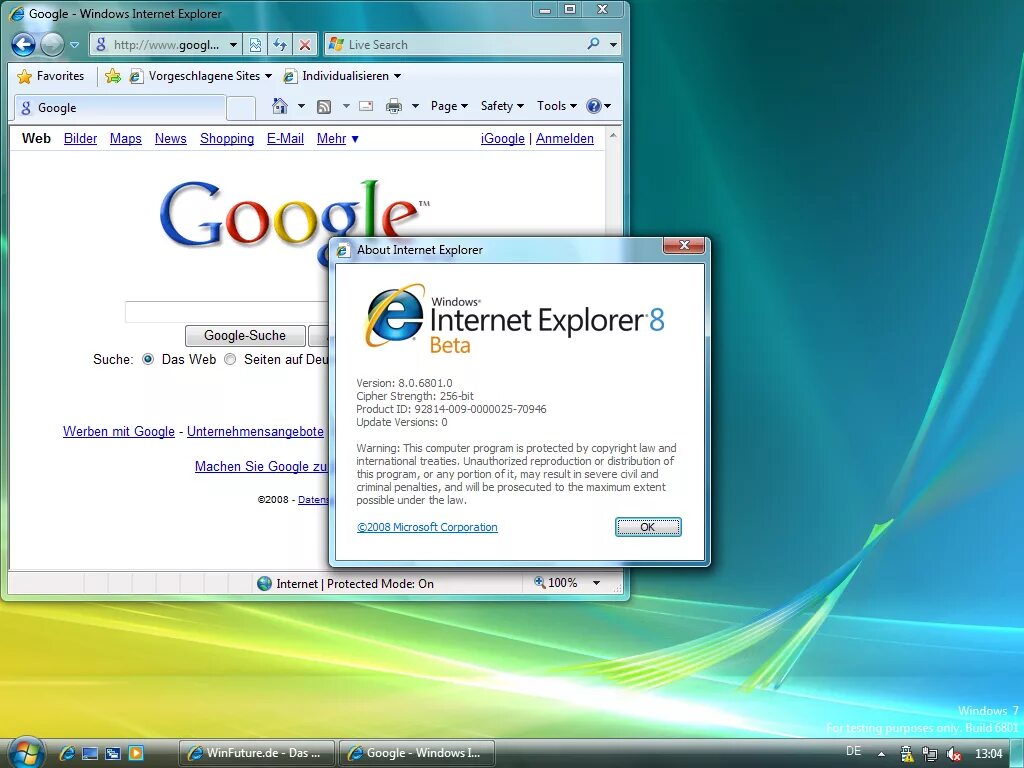Image resolution: width=1024 pixels, height=768 pixels.
Task: Click the Home icon in command bar
Action: pos(280,106)
